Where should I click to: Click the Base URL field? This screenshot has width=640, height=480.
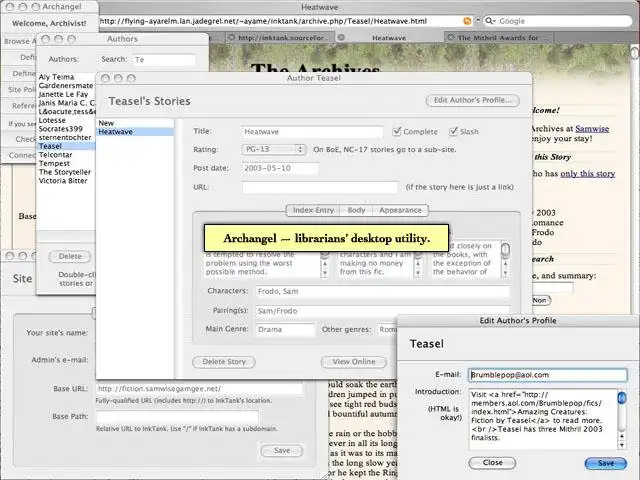pos(200,389)
